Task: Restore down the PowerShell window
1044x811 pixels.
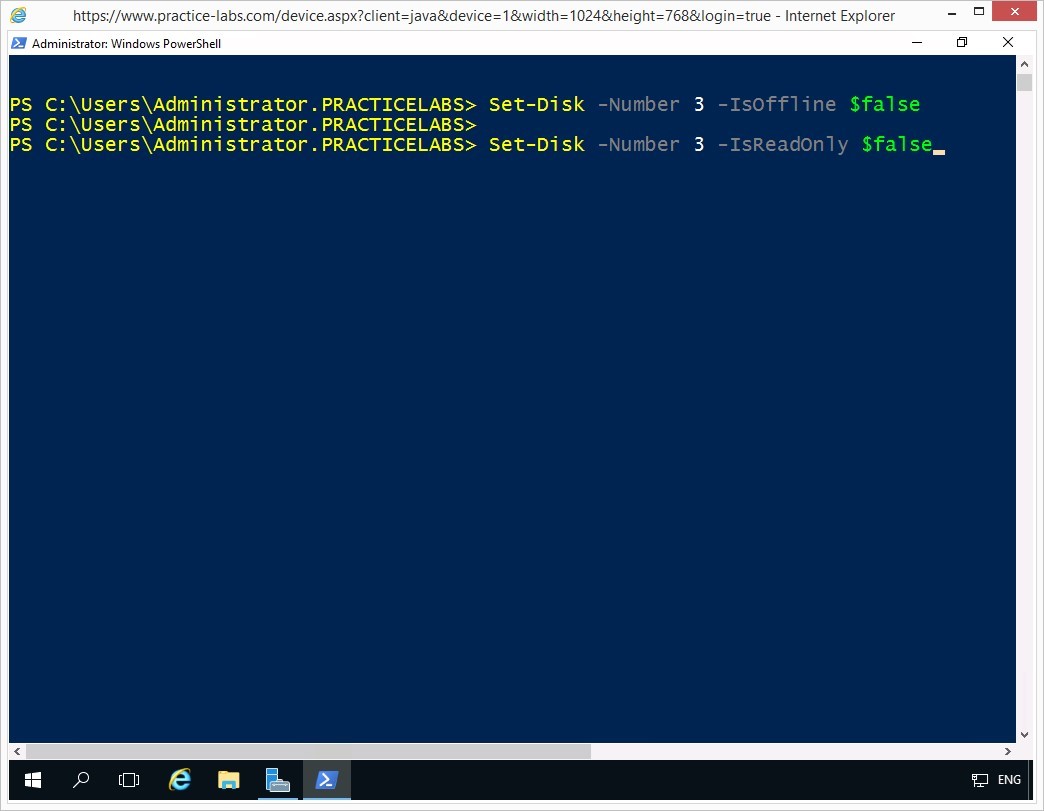Action: pos(962,43)
